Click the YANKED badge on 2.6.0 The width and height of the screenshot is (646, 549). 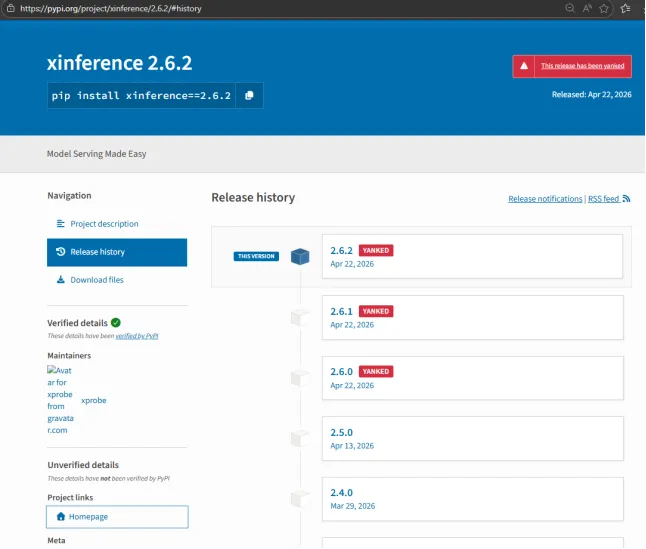click(x=376, y=371)
